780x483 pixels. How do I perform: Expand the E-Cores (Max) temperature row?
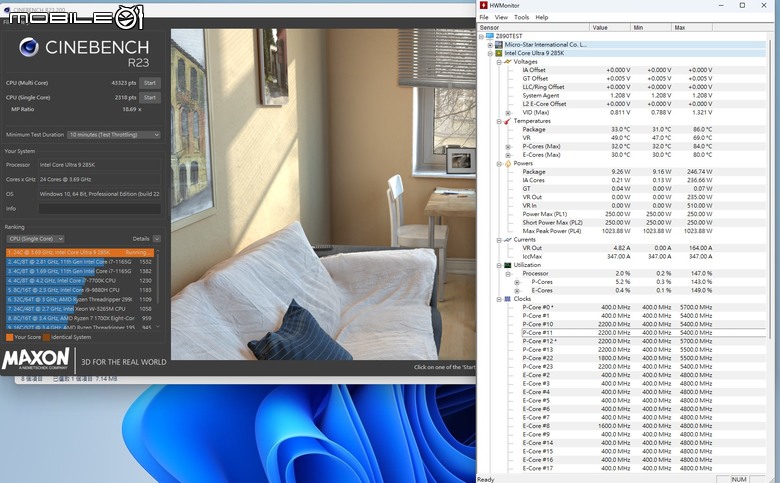[x=508, y=155]
